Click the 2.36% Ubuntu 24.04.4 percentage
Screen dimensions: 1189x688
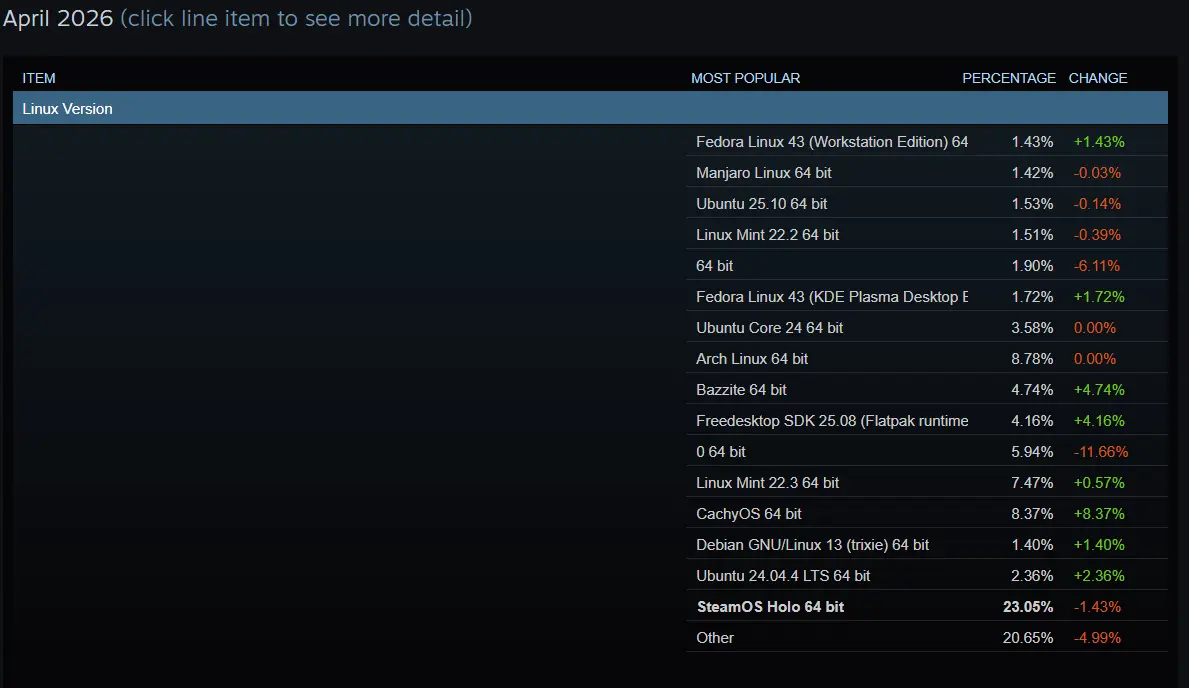pos(1032,576)
